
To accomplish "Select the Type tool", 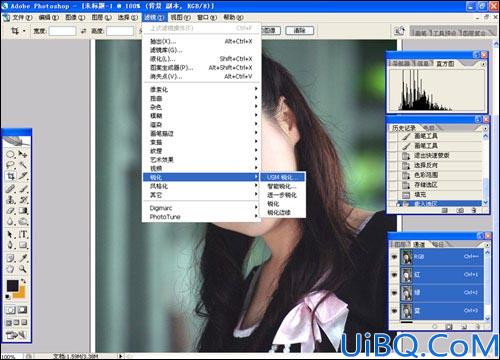I will 23,234.
